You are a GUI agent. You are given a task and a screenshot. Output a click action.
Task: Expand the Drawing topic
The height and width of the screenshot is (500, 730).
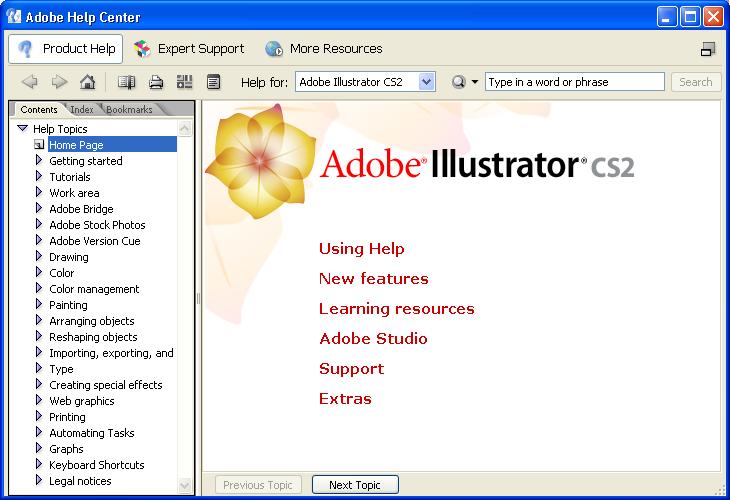coord(39,256)
